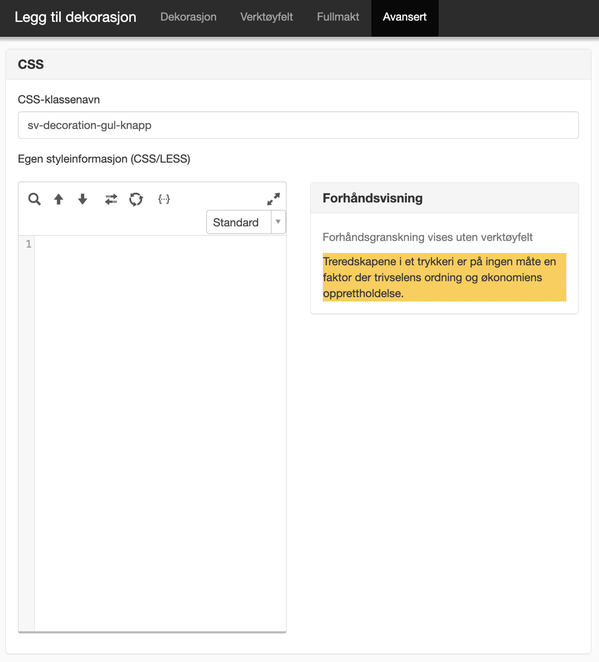Open the Standard theme dropdown
Image resolution: width=599 pixels, height=662 pixels.
pyautogui.click(x=246, y=222)
